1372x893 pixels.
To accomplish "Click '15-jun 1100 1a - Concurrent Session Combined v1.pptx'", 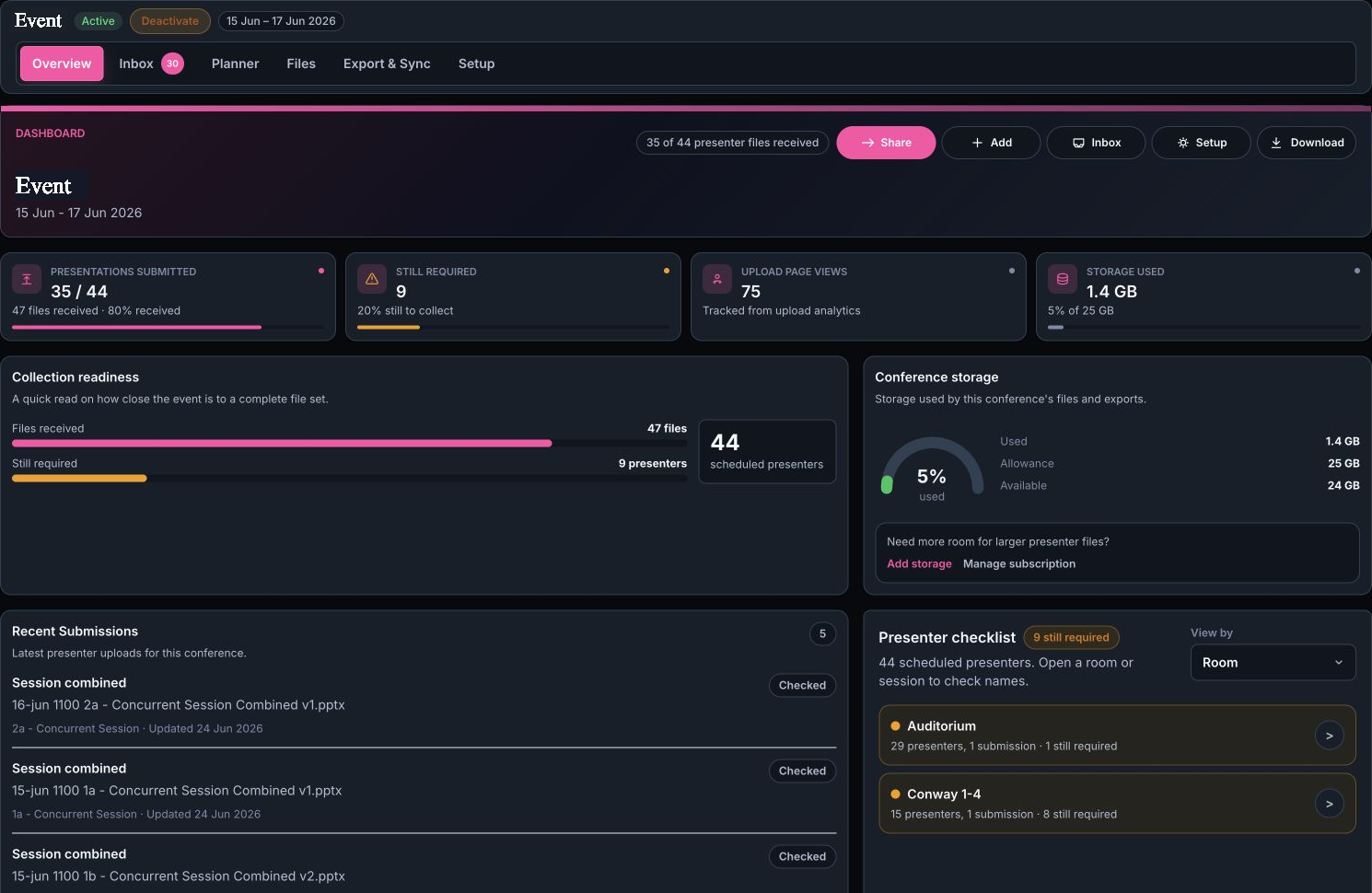I will pyautogui.click(x=177, y=791).
